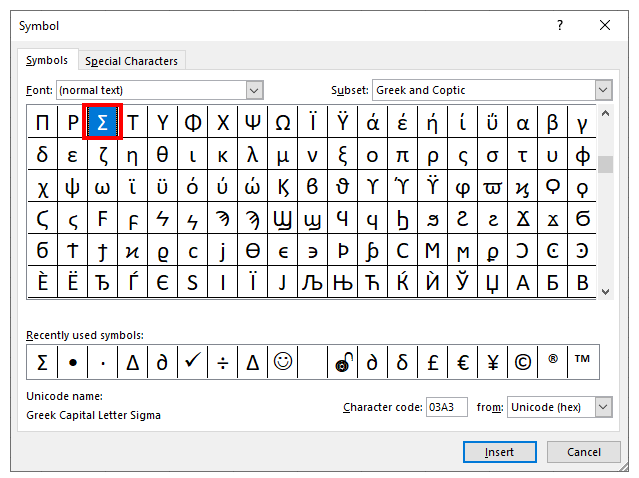The height and width of the screenshot is (478, 639).
Task: Select the Sigma symbol in the grid
Action: (102, 123)
